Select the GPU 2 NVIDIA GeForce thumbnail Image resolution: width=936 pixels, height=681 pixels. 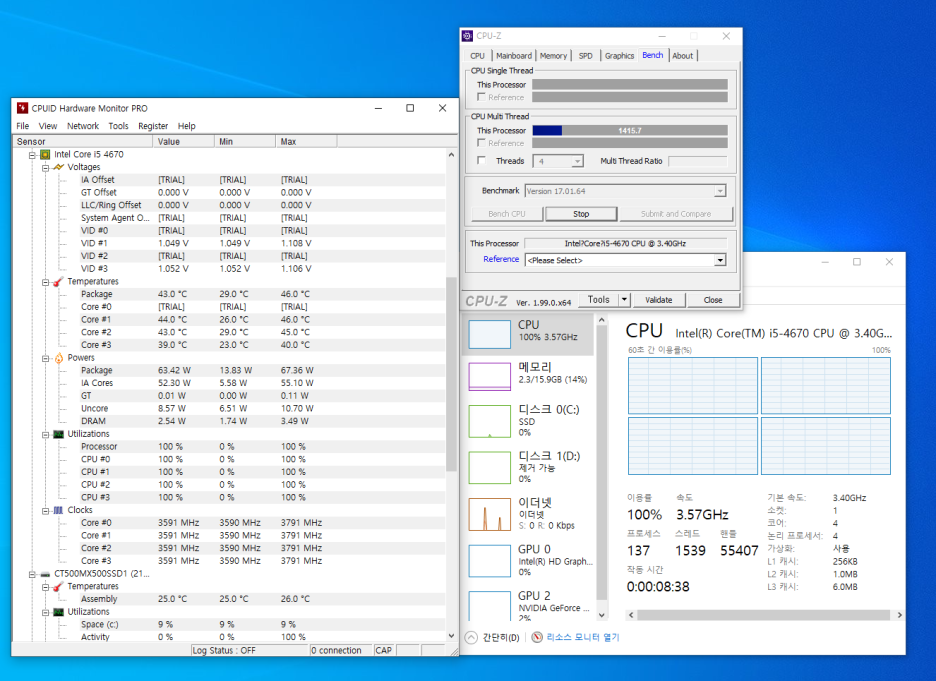pos(489,606)
